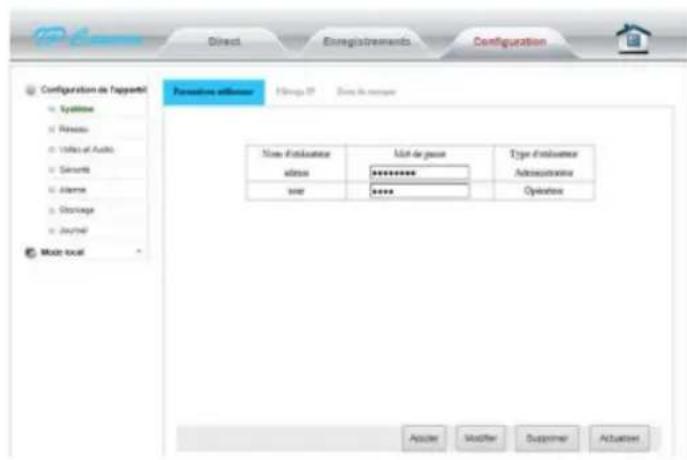This screenshot has height=460, width=687.
Task: Expand the Mode local section arrow
Action: click(139, 251)
